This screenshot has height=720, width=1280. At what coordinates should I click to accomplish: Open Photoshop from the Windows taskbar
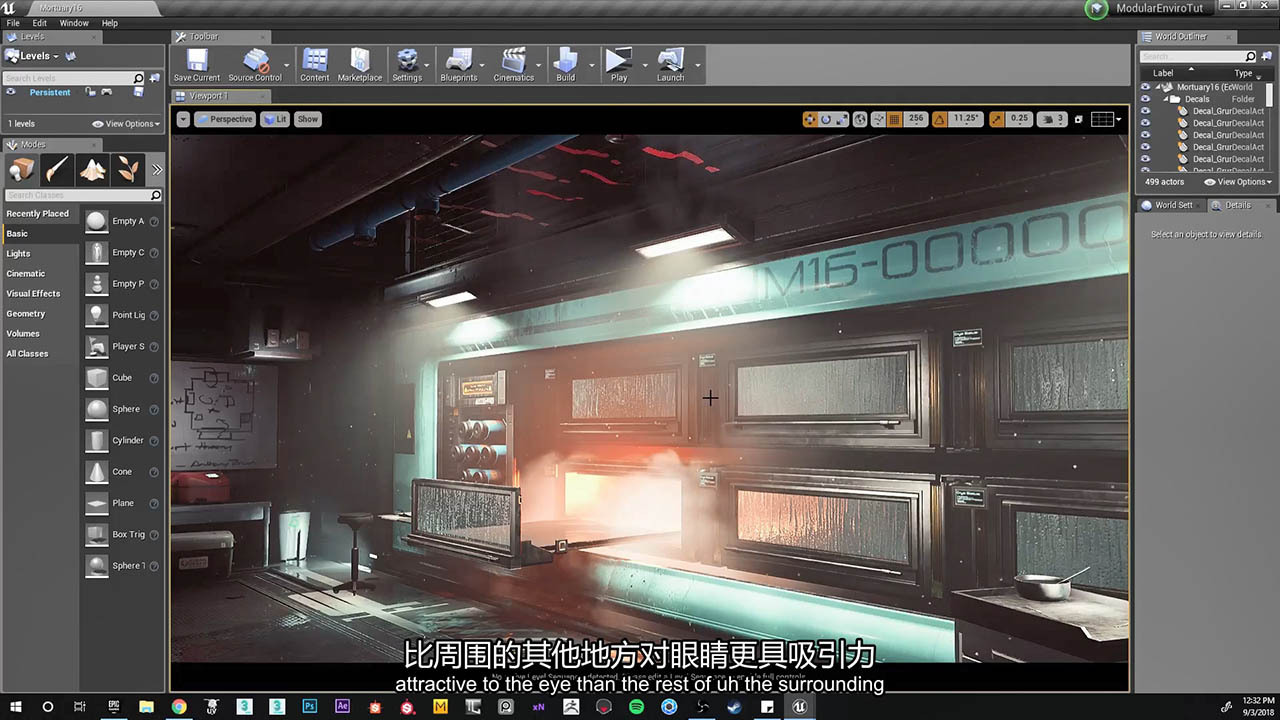309,706
